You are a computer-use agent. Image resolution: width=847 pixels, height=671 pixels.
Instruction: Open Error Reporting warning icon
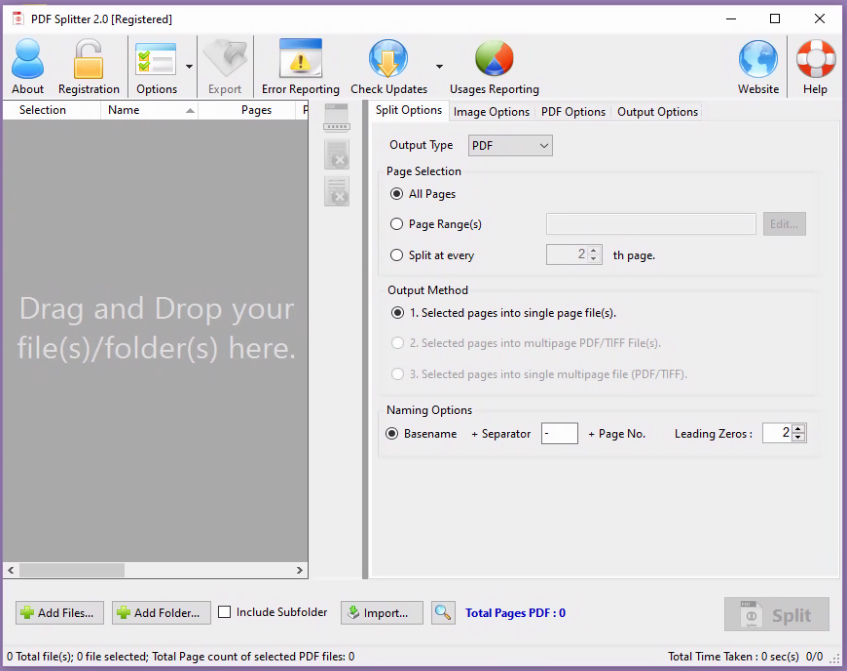300,58
